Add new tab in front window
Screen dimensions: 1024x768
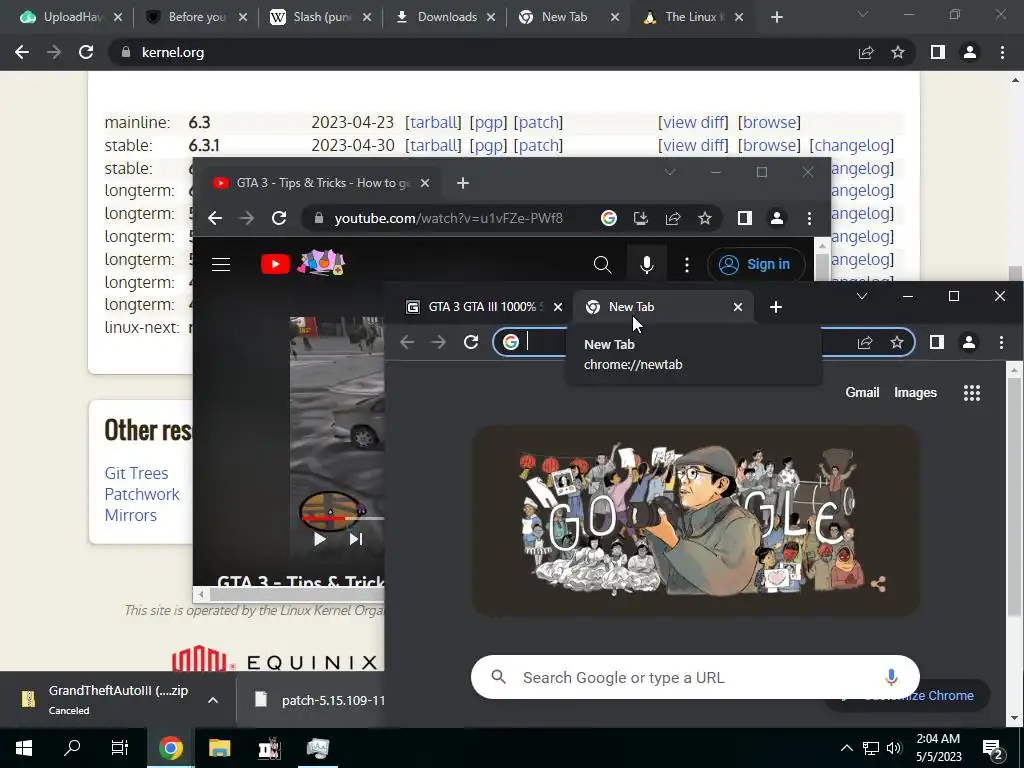(776, 307)
